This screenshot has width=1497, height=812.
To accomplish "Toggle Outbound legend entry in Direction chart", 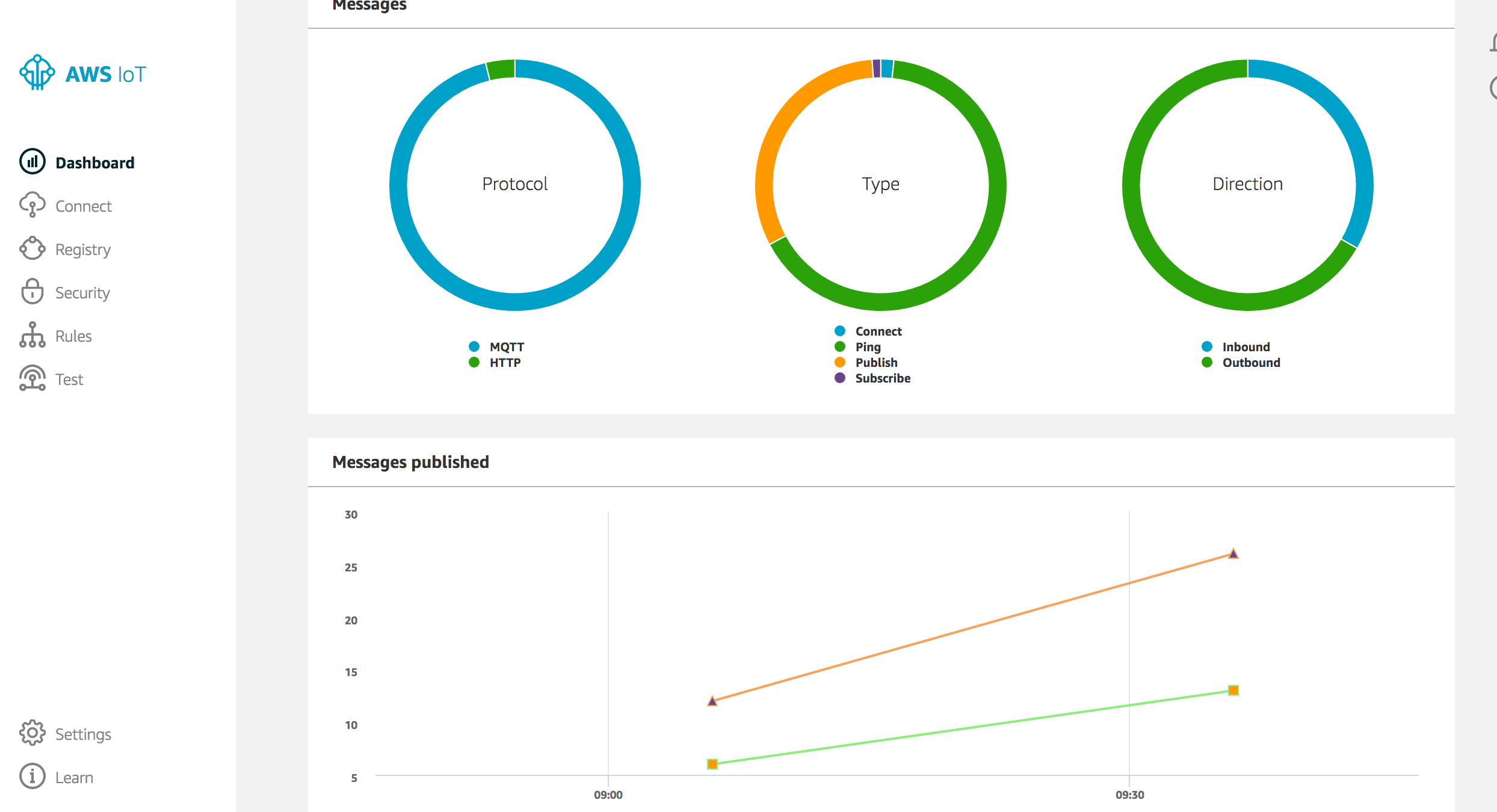I will (1251, 363).
